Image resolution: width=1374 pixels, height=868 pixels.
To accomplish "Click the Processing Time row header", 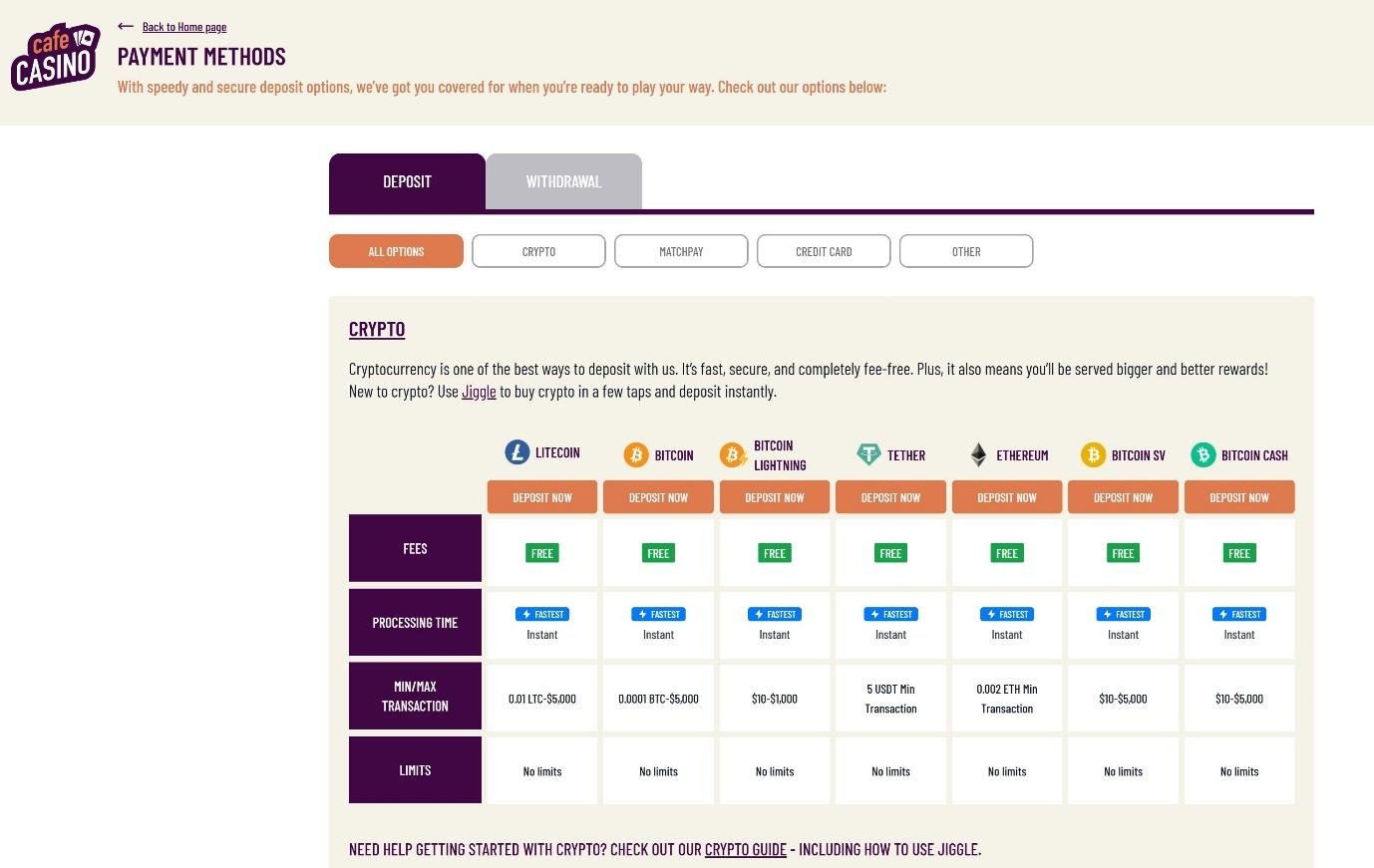I will pos(415,623).
